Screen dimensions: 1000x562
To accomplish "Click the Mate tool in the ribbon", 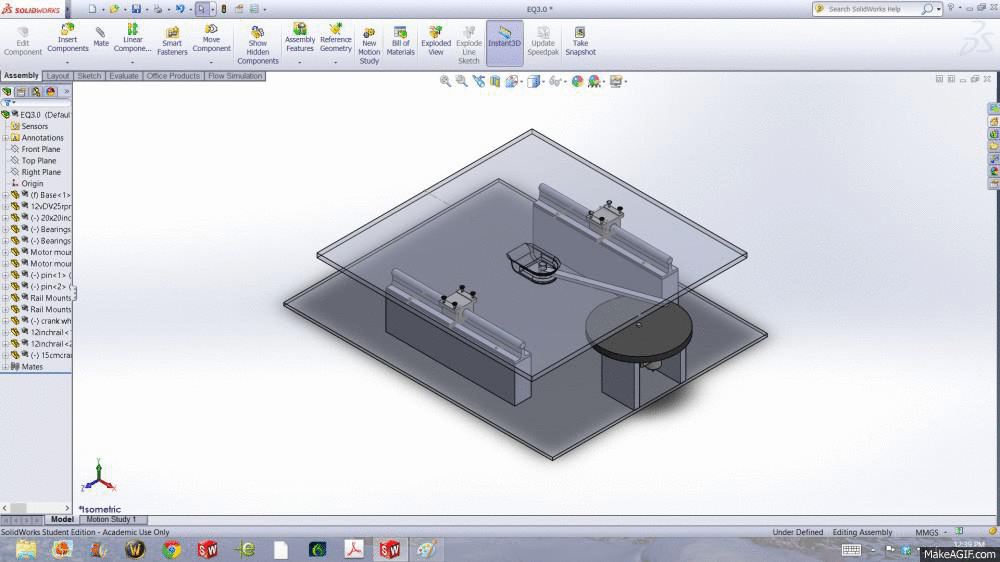I will [101, 36].
